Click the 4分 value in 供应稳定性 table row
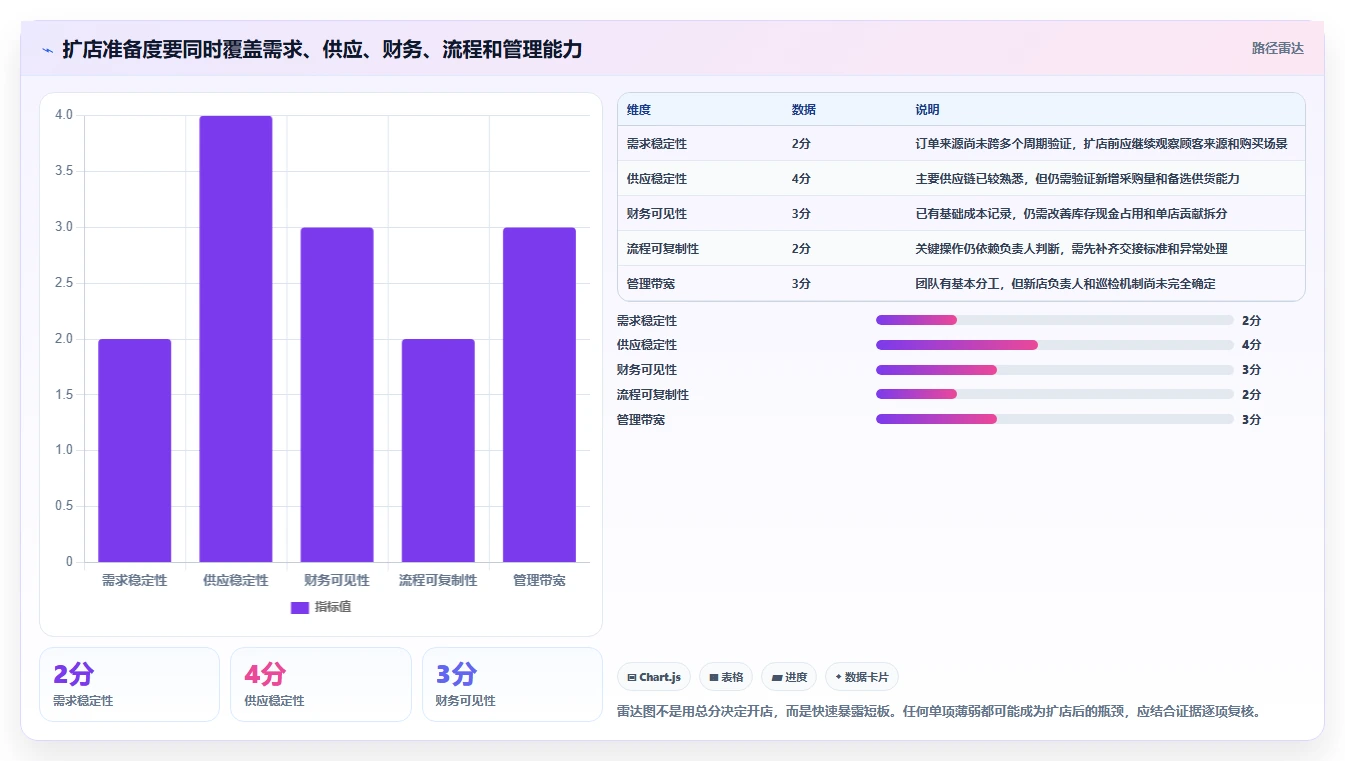Image resolution: width=1345 pixels, height=761 pixels. click(801, 179)
